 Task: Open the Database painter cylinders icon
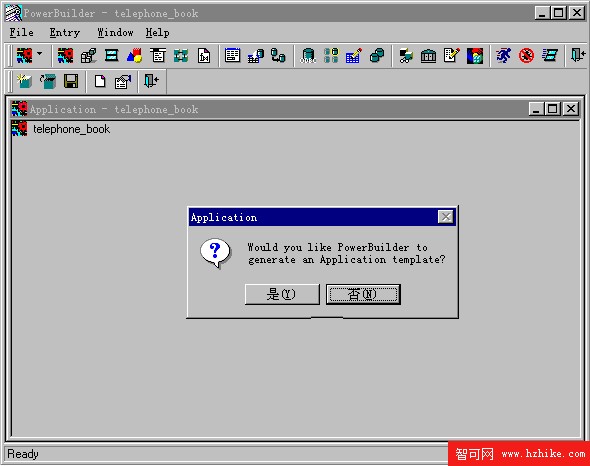(x=377, y=56)
